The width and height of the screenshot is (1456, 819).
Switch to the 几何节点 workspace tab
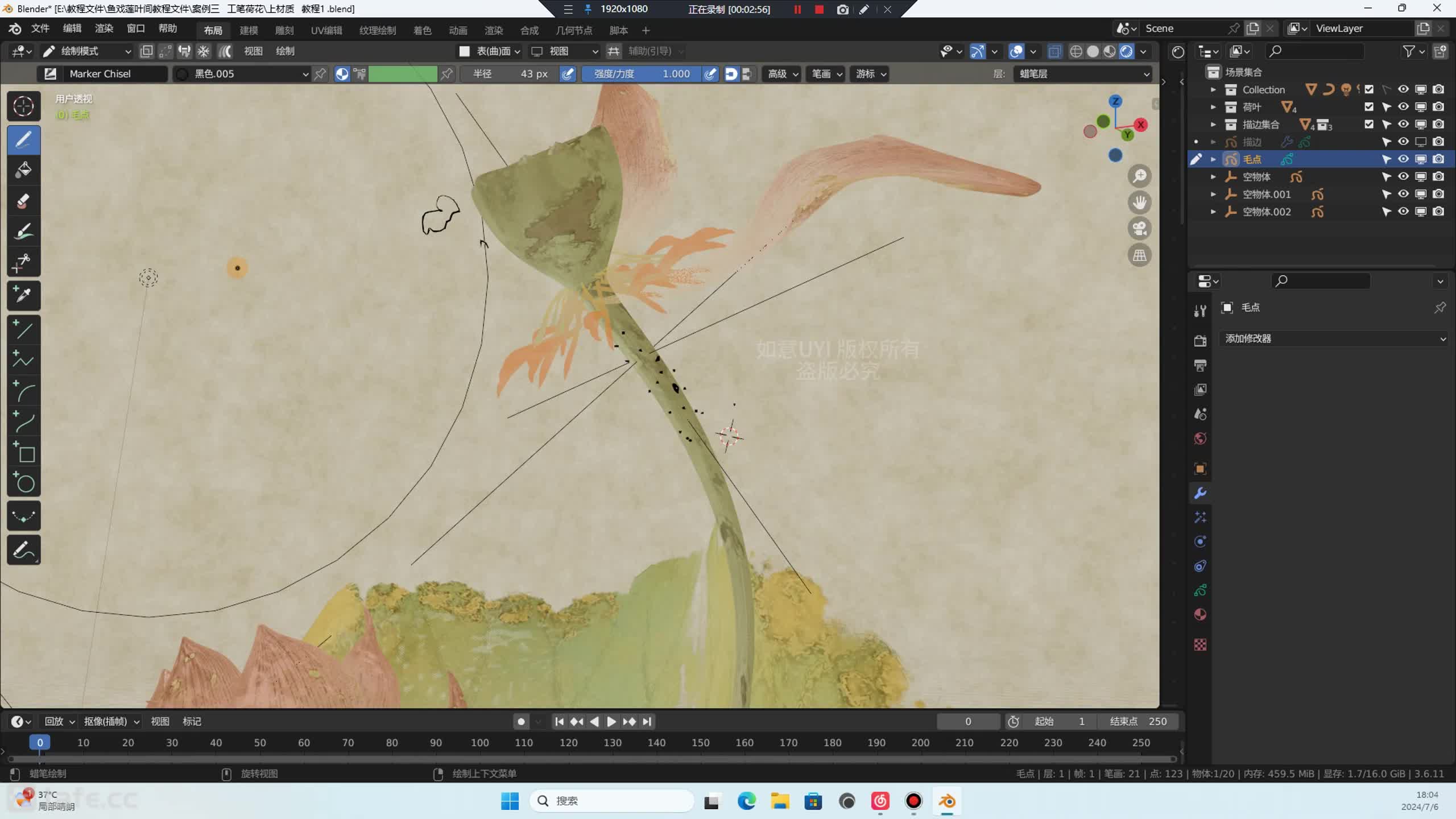click(x=574, y=30)
